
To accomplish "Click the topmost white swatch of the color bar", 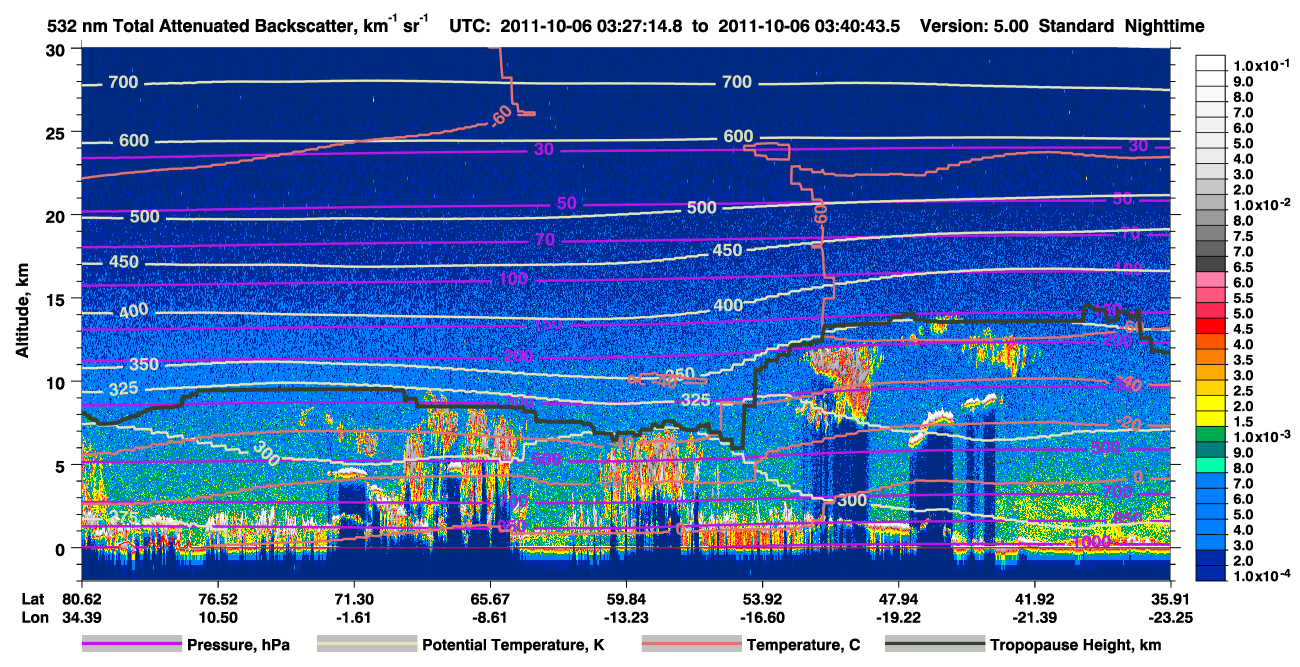I will click(1212, 64).
